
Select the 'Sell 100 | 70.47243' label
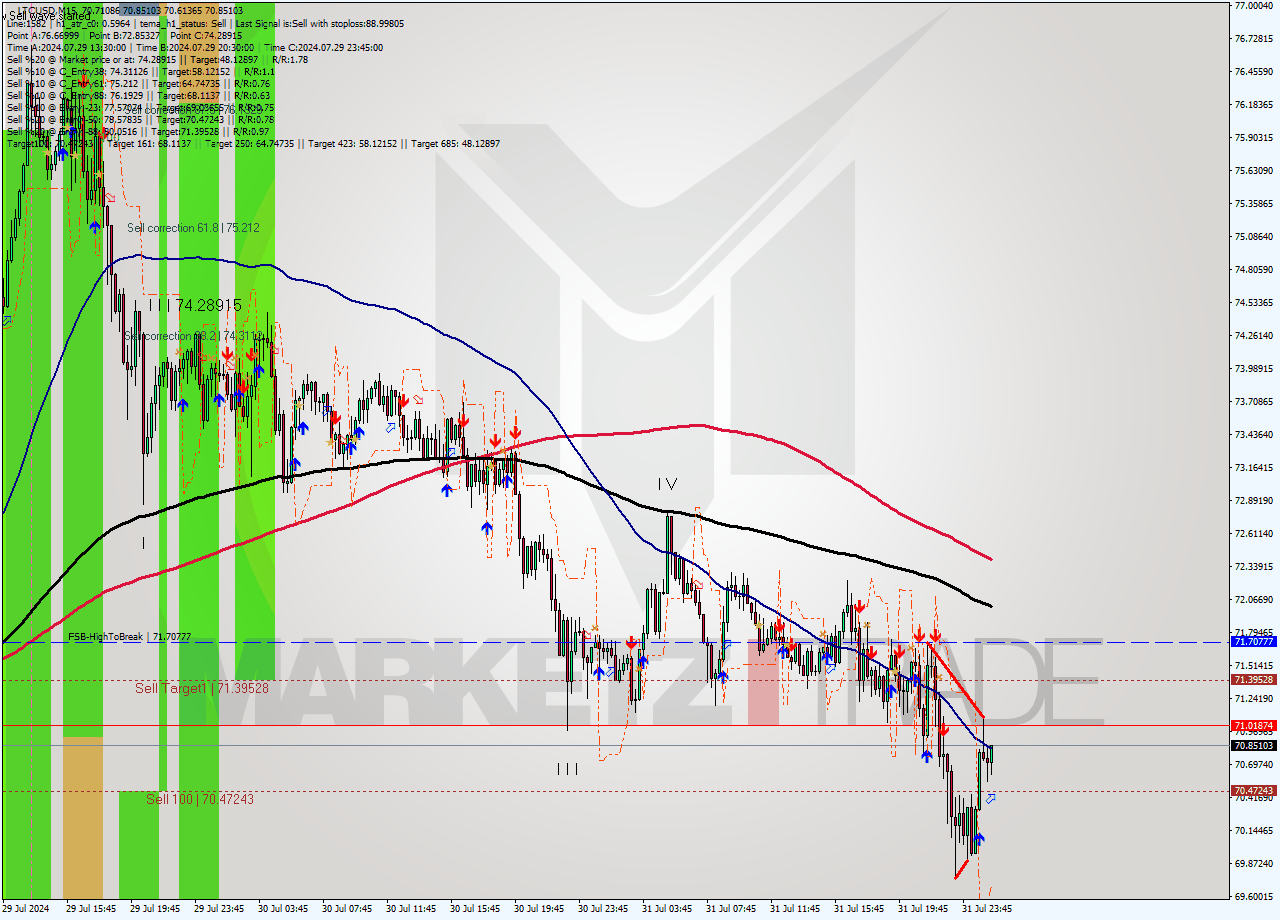tap(200, 799)
